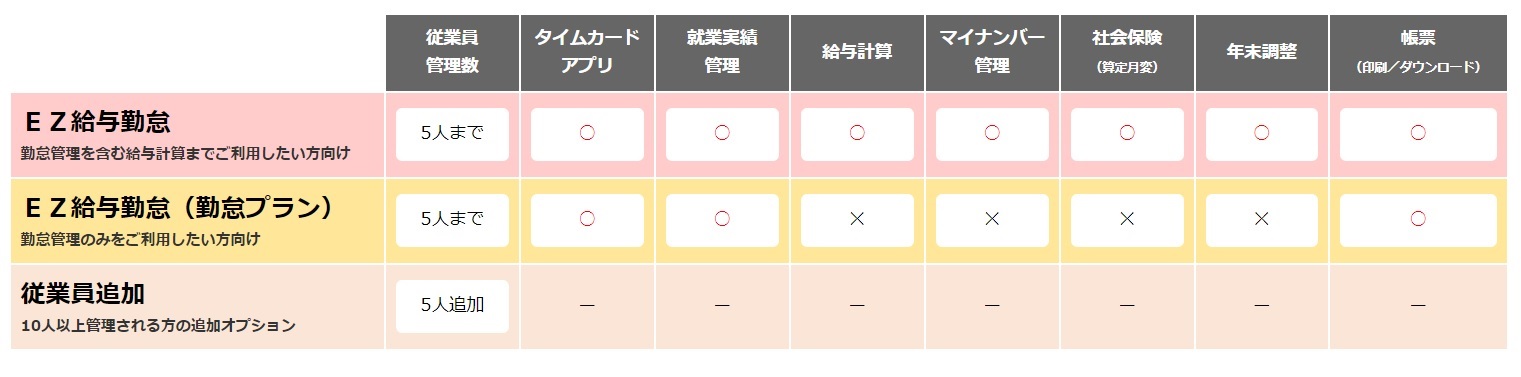Click the X mark for 勤怠プラン 年末調整
Screen dimensions: 1521x377
[x=1262, y=219]
